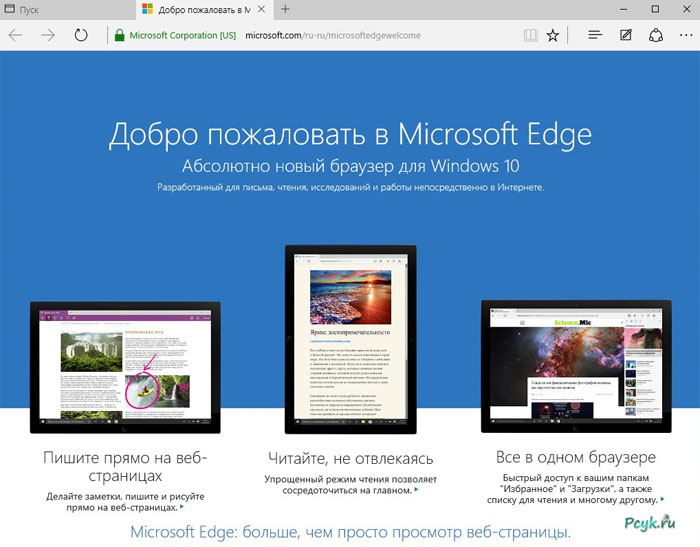Open 'Читайте, не отвлекаясь' heading
This screenshot has width=700, height=547.
pyautogui.click(x=350, y=459)
